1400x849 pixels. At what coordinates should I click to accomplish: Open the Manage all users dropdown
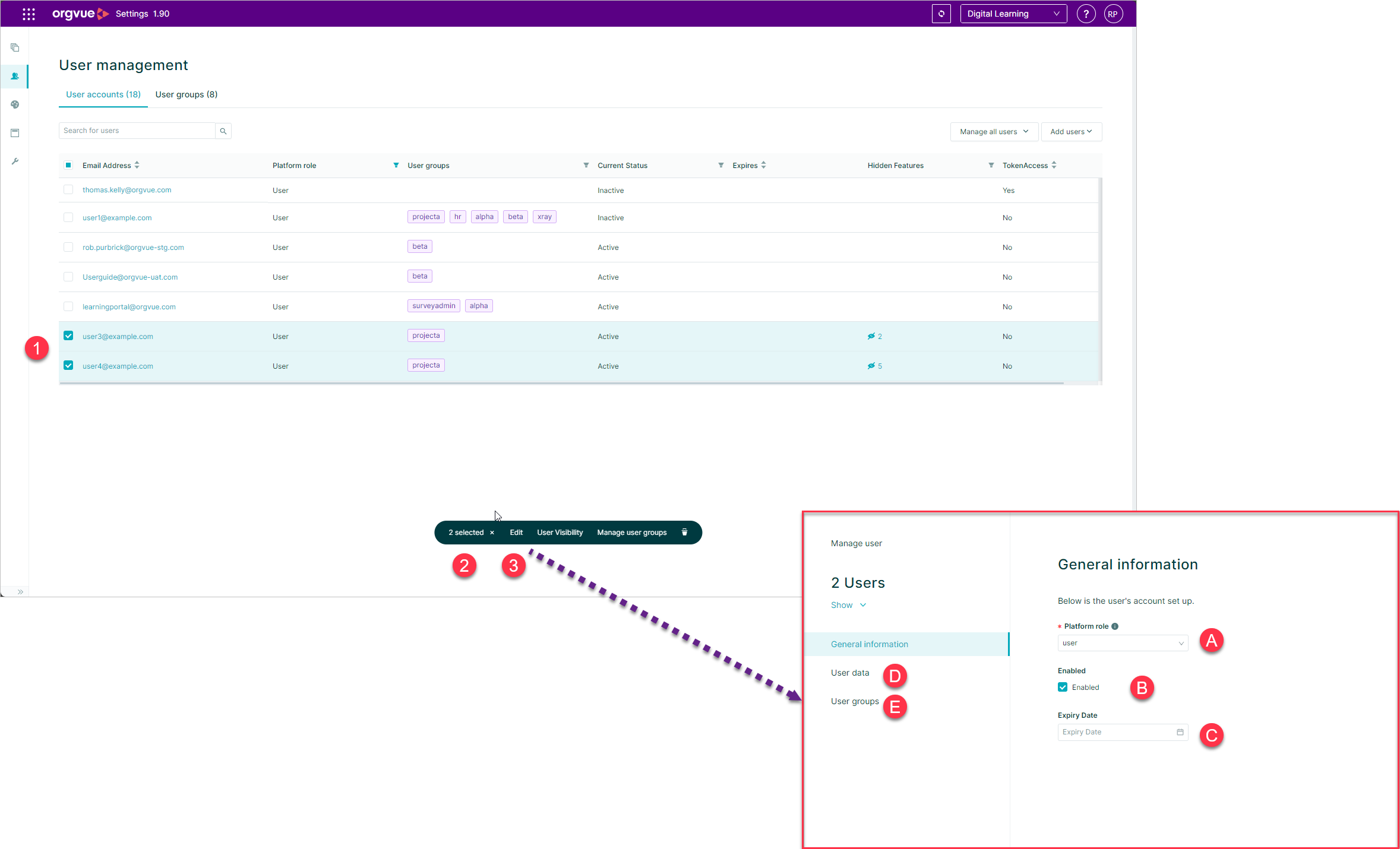click(x=994, y=132)
